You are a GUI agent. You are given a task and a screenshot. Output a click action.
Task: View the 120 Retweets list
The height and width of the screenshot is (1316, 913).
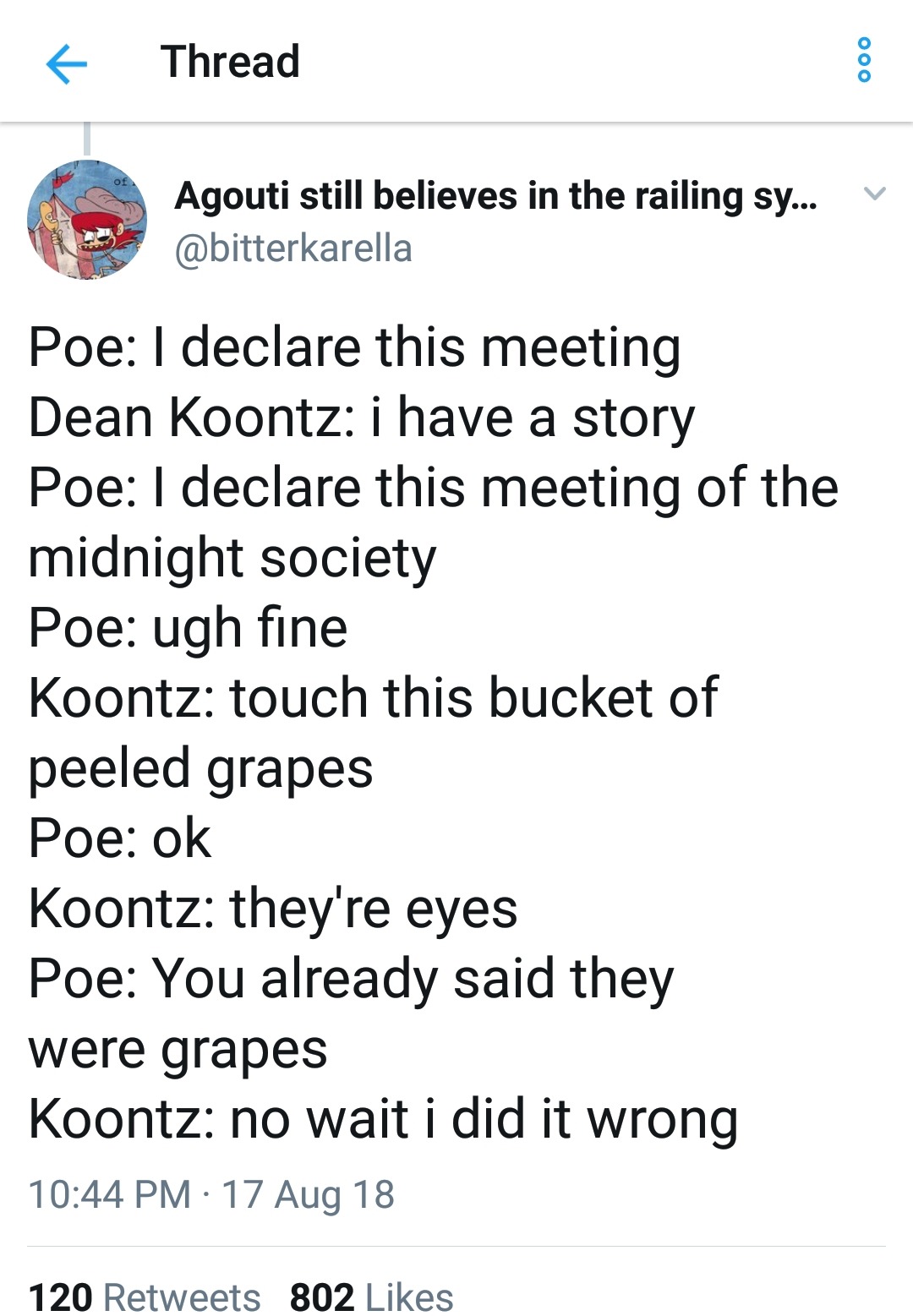click(145, 1296)
